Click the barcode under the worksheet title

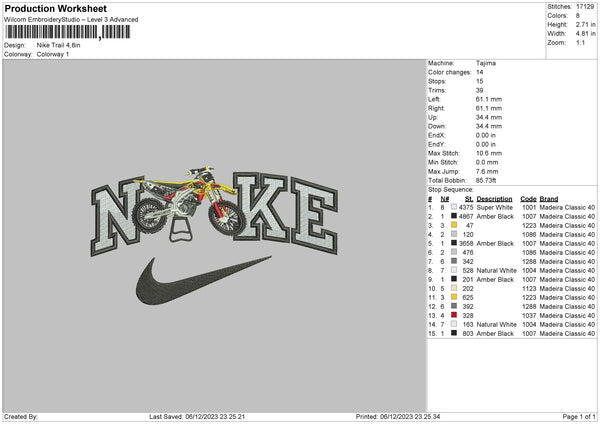click(x=68, y=32)
